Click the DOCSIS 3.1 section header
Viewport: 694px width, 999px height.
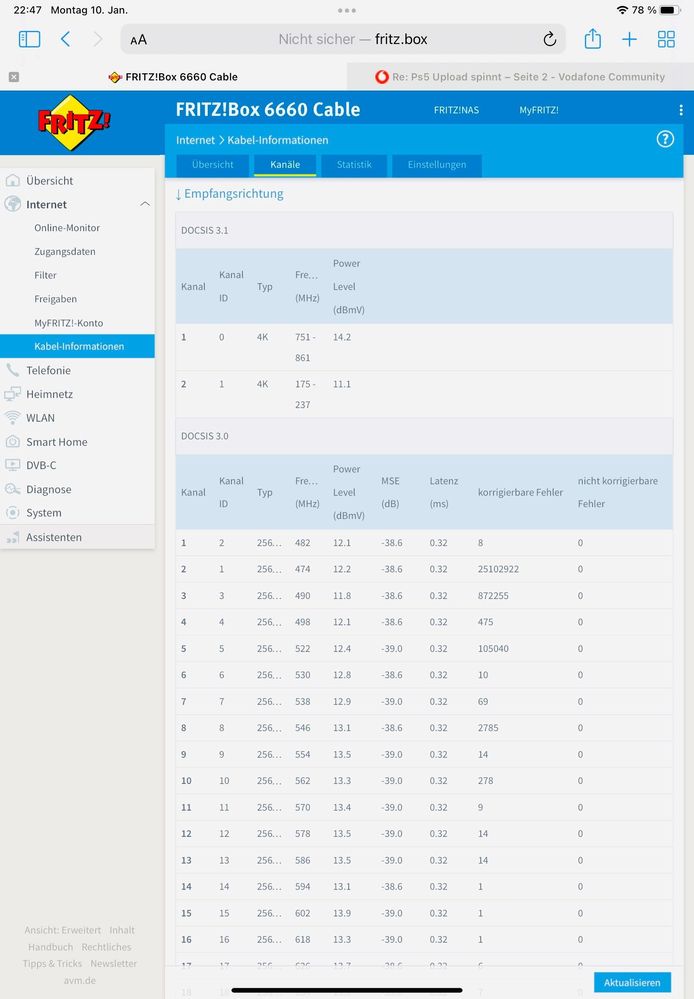pyautogui.click(x=424, y=231)
